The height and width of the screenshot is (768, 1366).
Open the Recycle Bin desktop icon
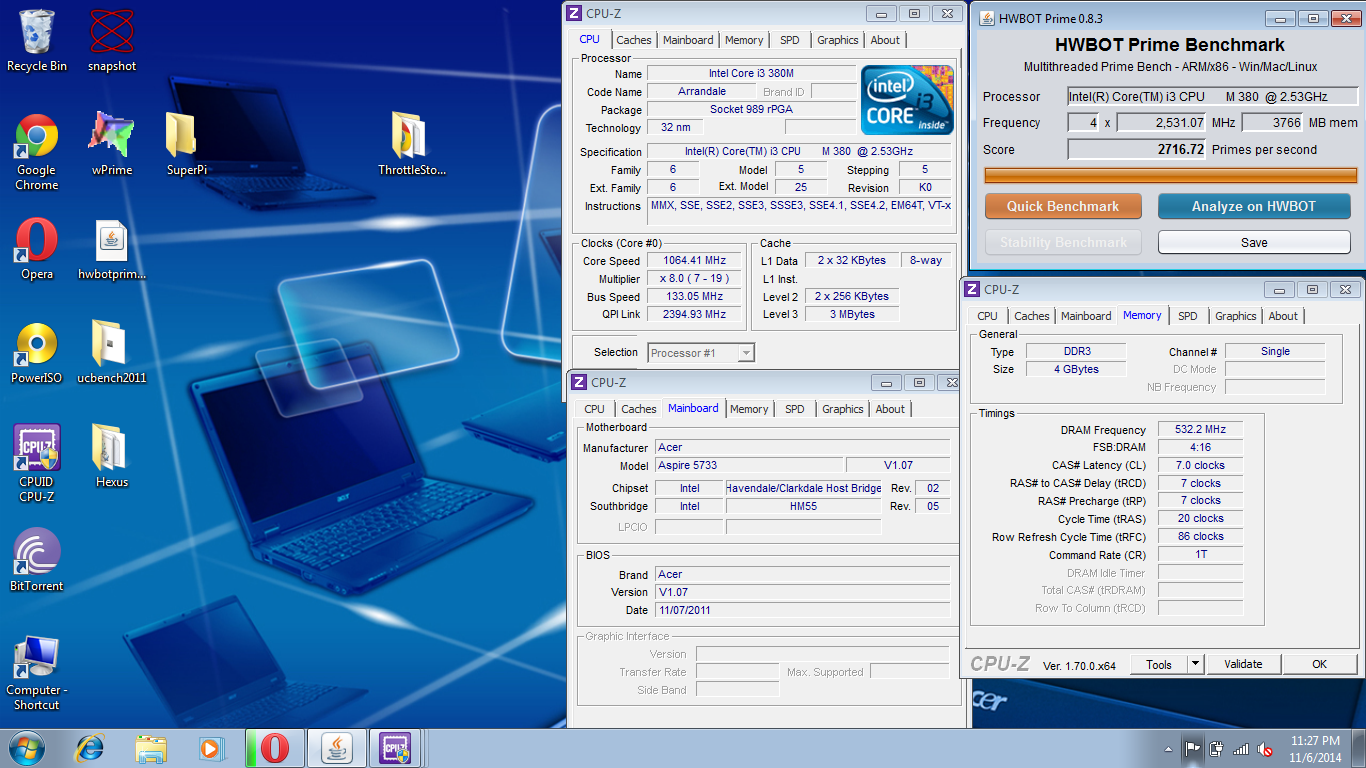click(37, 40)
